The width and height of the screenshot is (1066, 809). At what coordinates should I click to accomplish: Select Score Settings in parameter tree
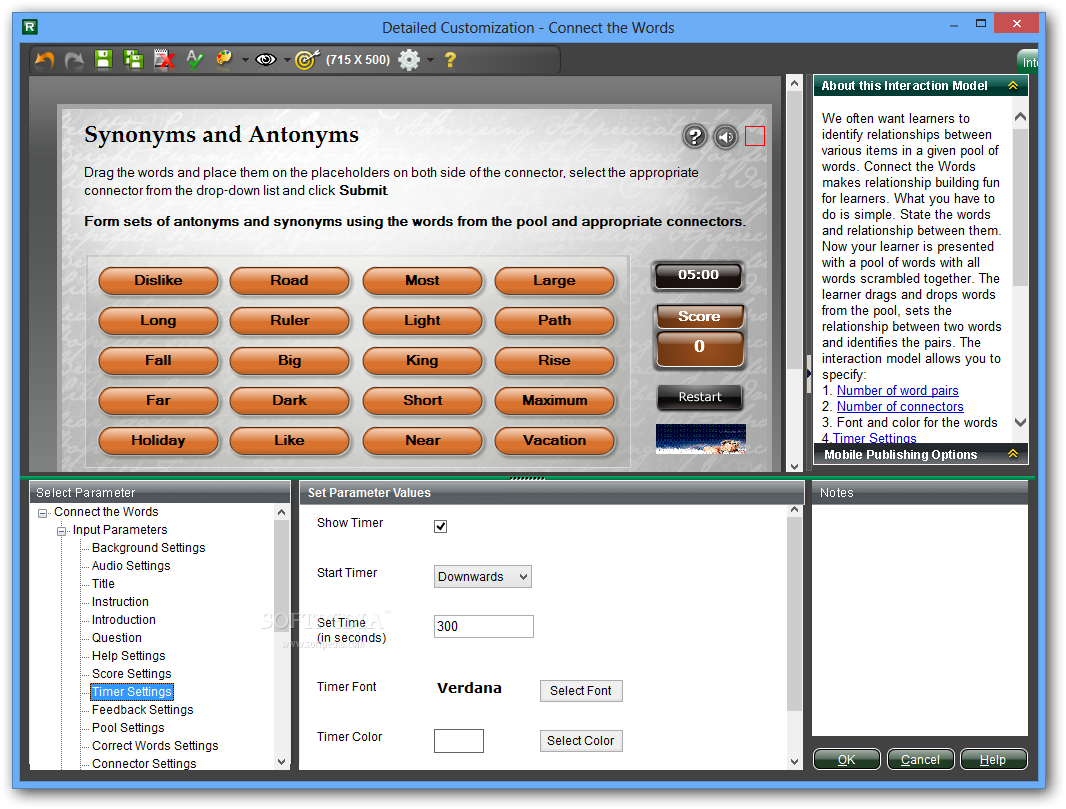(x=132, y=674)
